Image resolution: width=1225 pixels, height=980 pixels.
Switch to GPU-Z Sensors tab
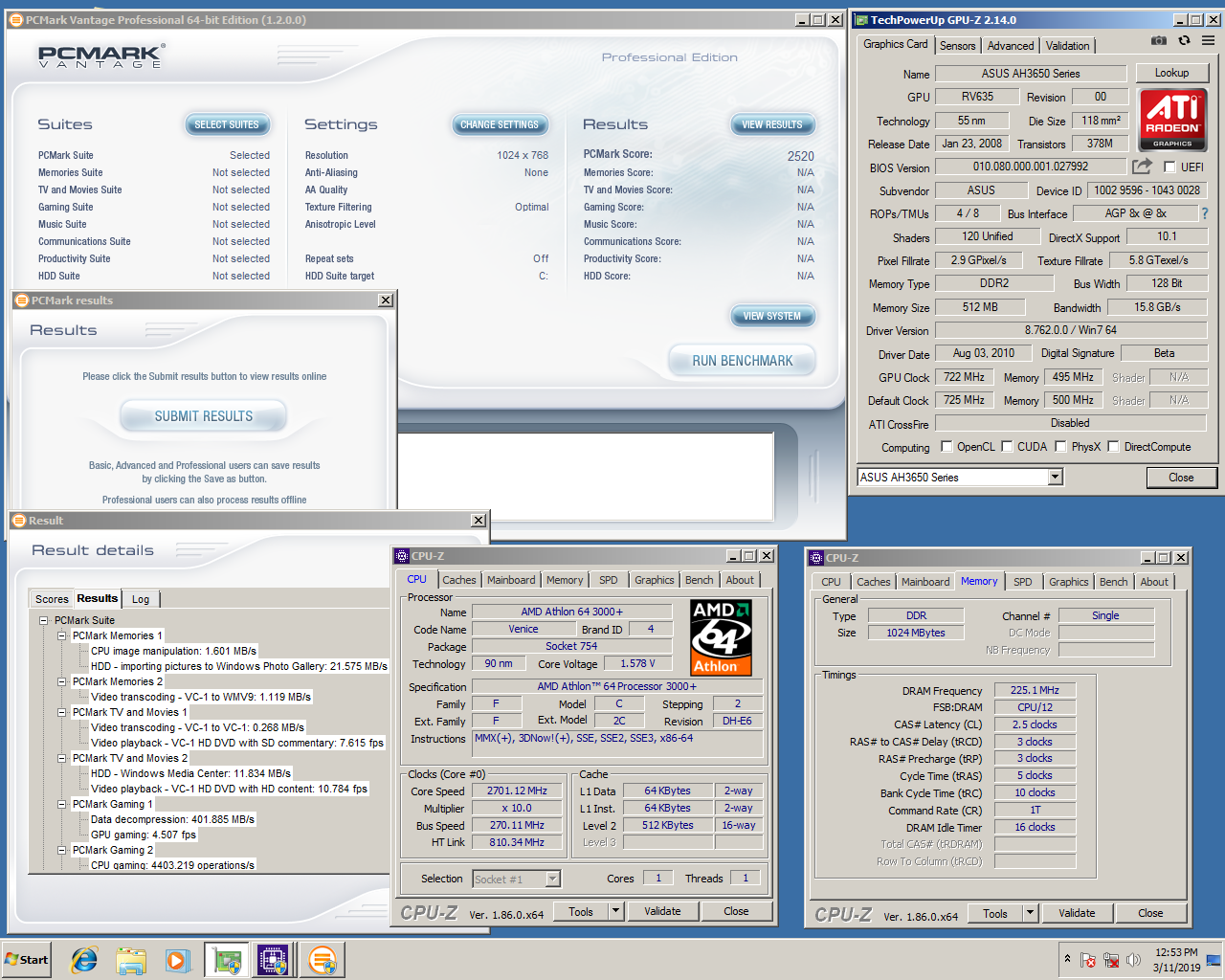click(957, 46)
